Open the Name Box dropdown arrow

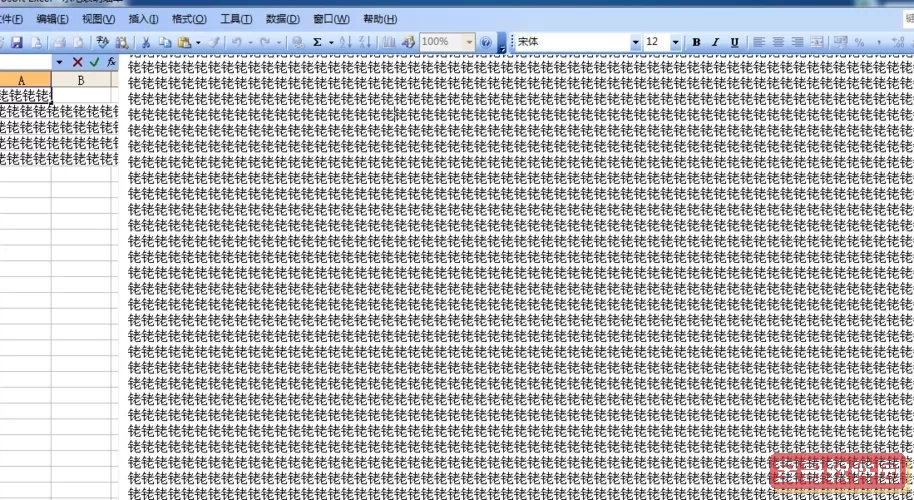(x=59, y=62)
